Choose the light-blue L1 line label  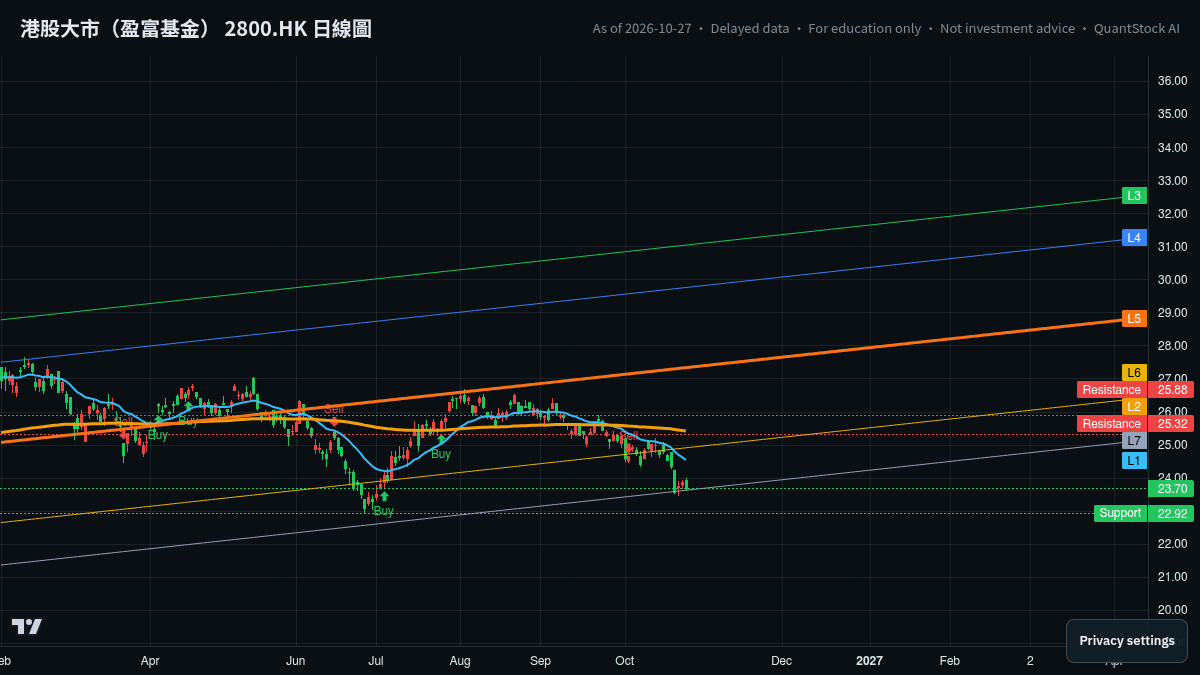coord(1134,460)
